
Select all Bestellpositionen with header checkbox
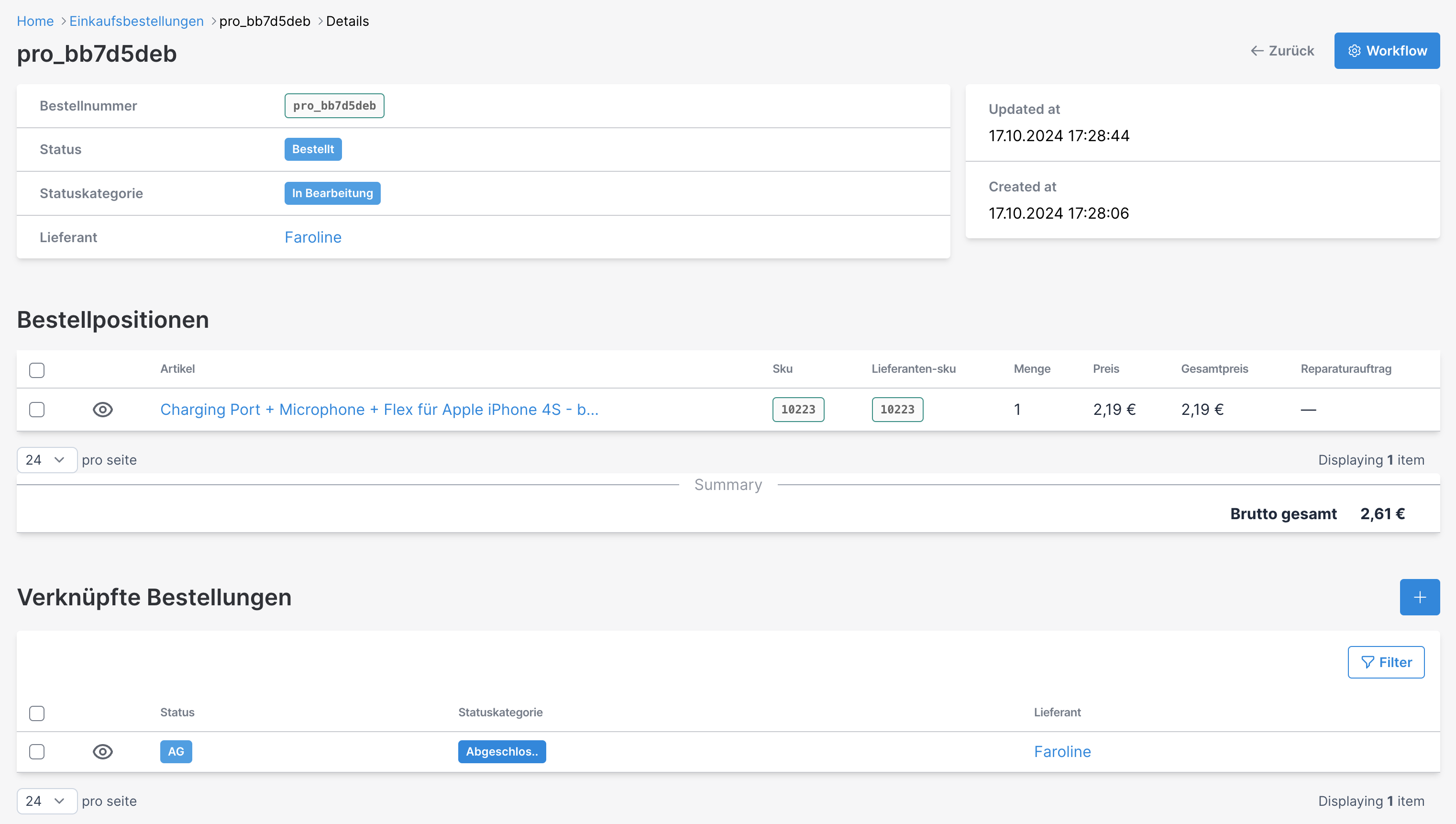(37, 370)
